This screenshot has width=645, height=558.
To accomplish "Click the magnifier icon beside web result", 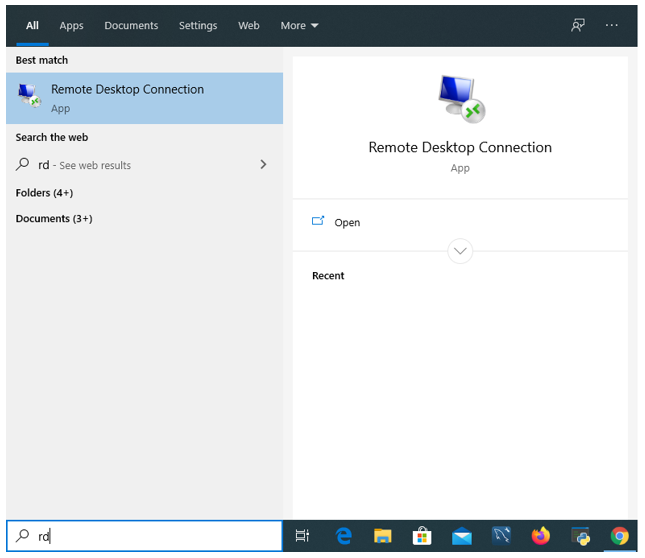I will [x=22, y=164].
